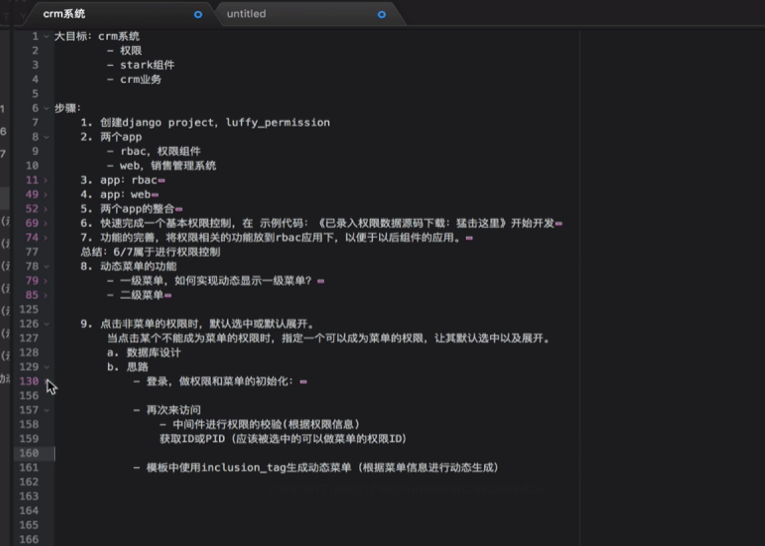Click line number 166 in the gutter
The image size is (765, 546).
29,539
